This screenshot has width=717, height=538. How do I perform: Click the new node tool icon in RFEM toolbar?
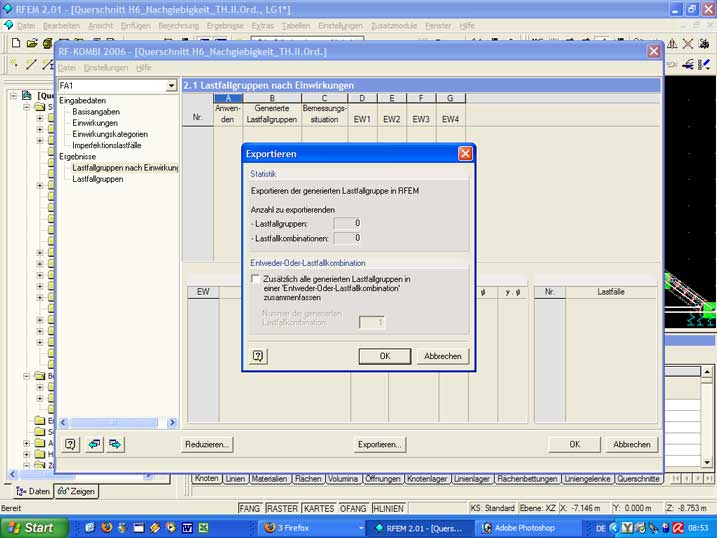[x=14, y=64]
